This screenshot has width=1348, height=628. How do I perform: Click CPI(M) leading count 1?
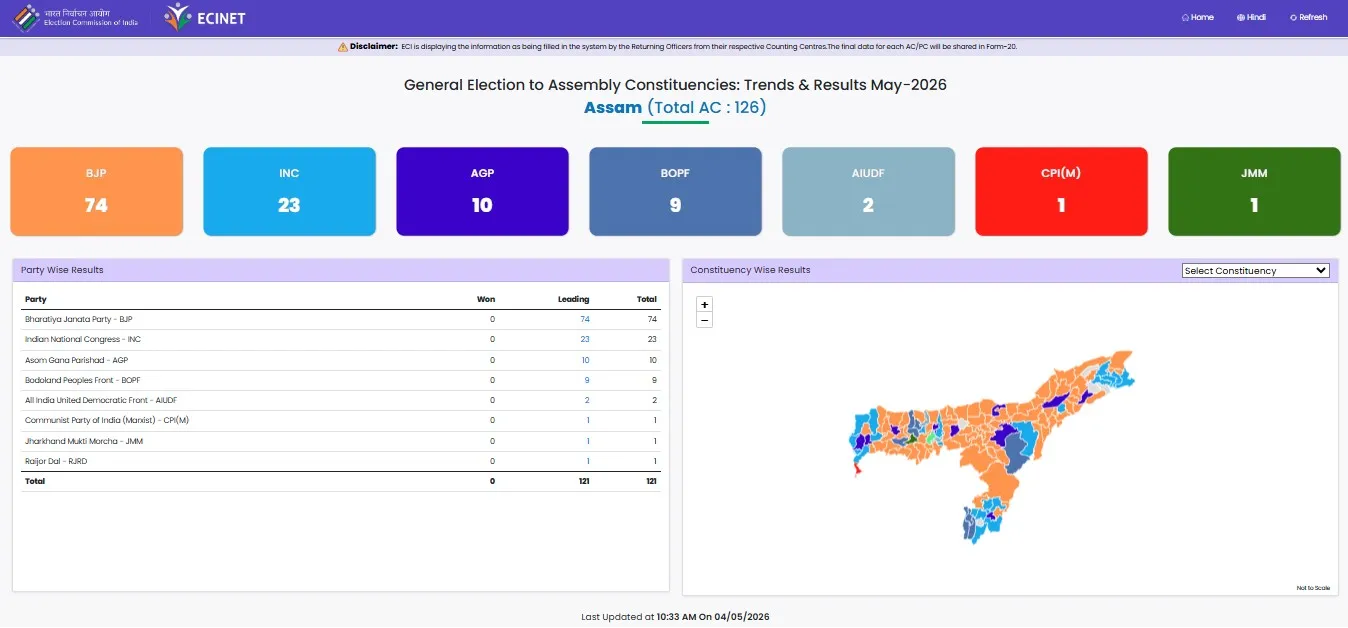588,420
